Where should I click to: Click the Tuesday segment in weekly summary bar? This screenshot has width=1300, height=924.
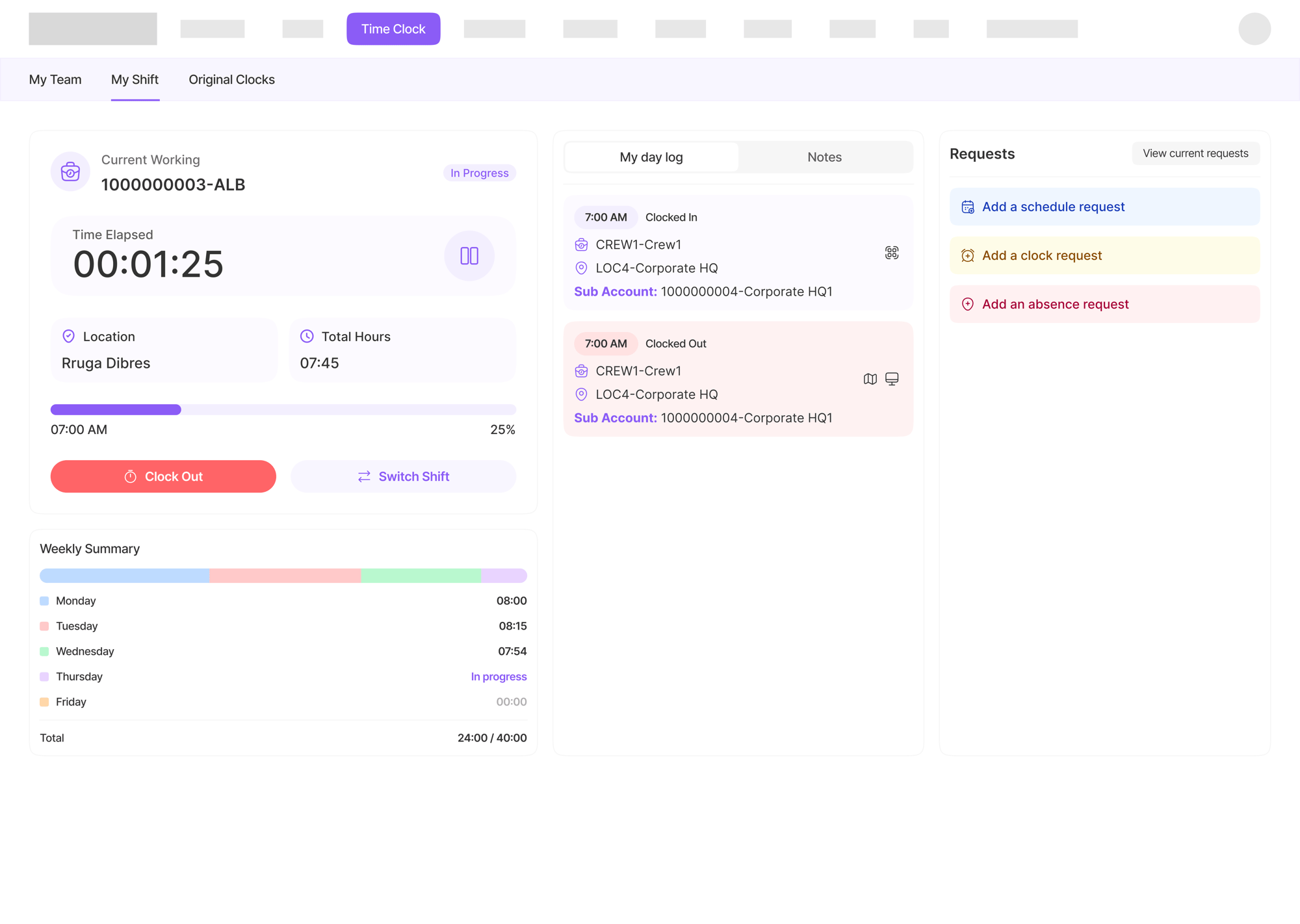pyautogui.click(x=285, y=575)
